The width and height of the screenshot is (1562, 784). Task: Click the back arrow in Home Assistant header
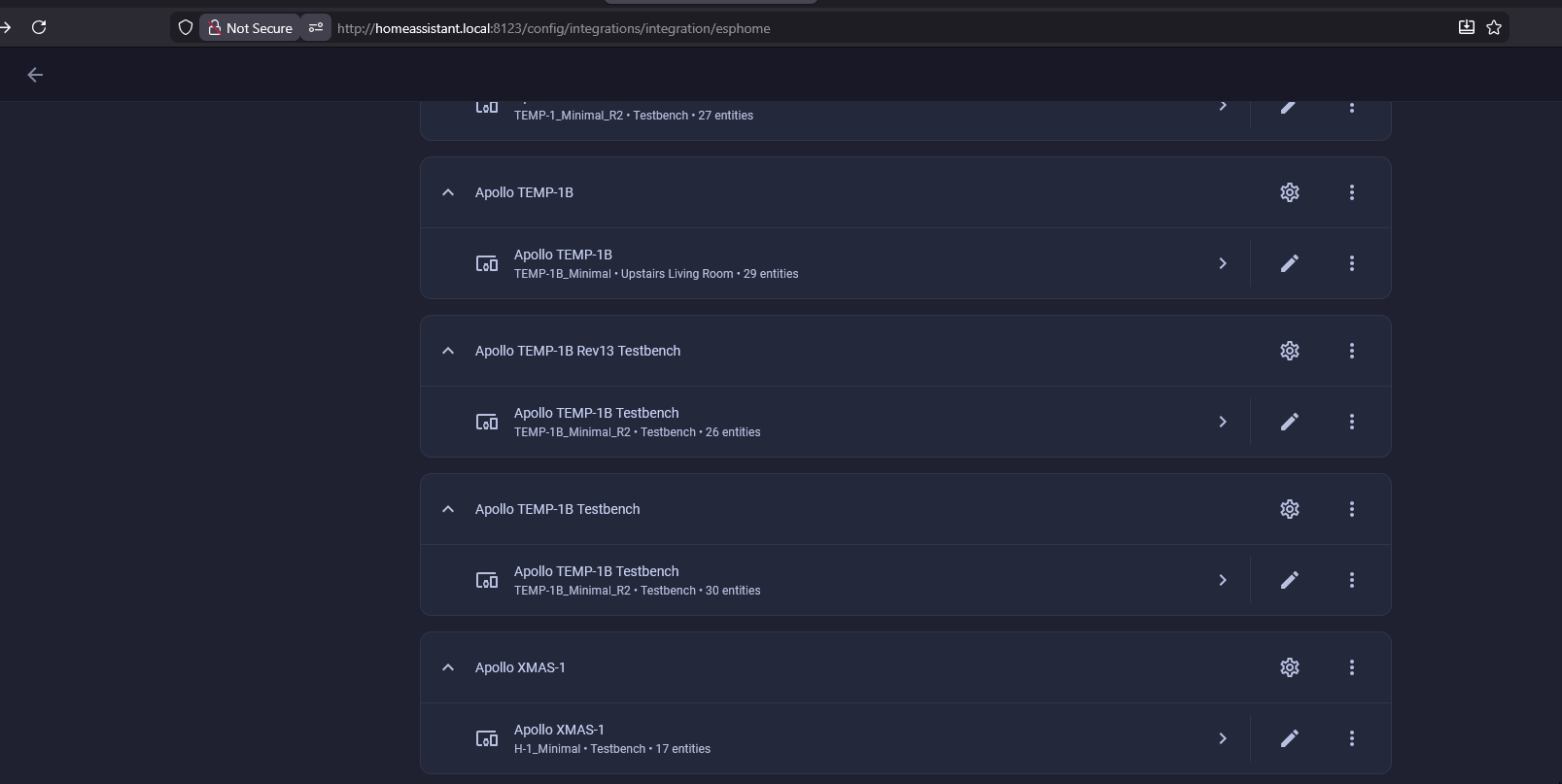(35, 75)
